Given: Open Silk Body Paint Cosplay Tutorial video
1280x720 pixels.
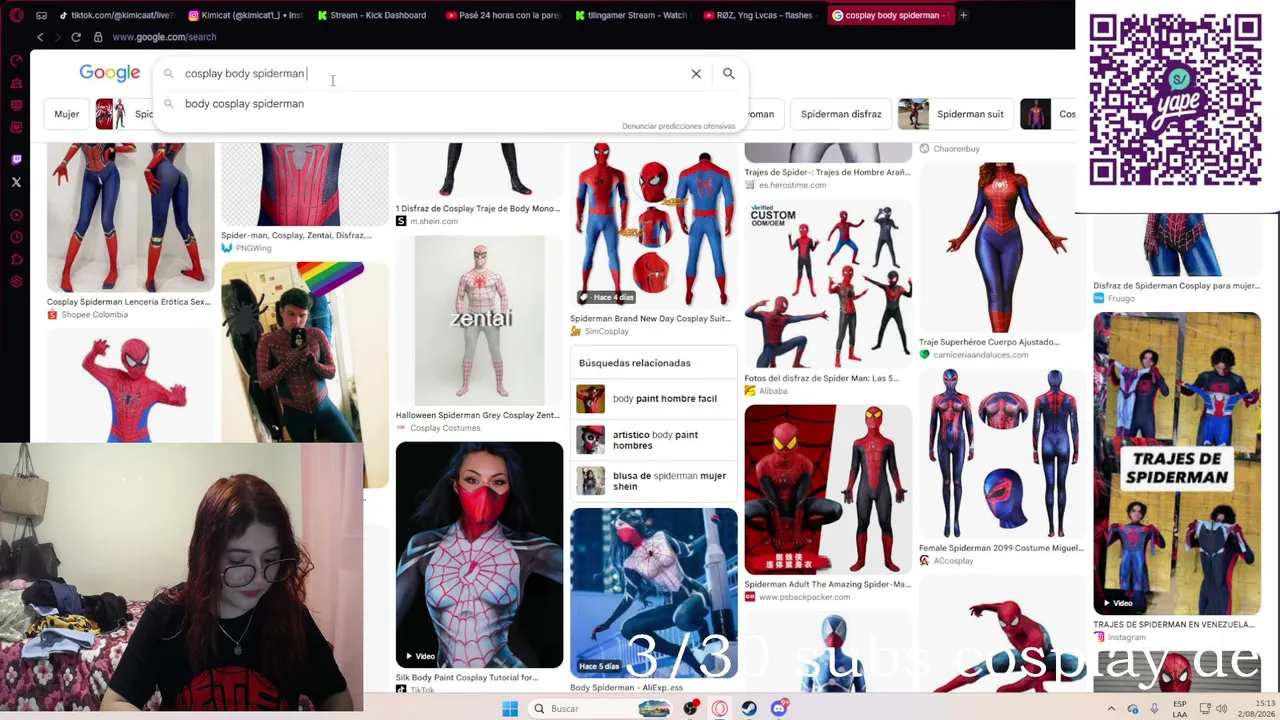Looking at the screenshot, I should coord(479,555).
